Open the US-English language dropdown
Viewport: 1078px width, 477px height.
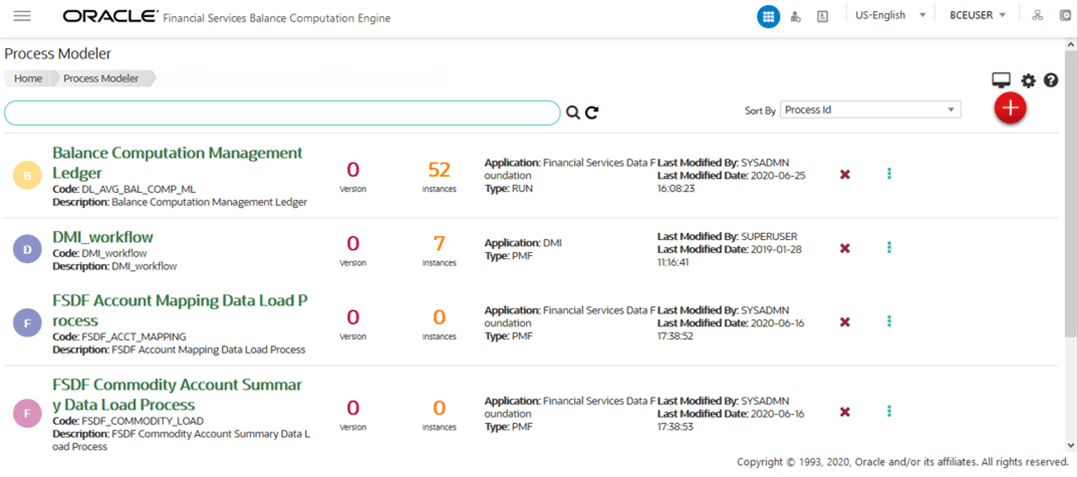coord(890,16)
